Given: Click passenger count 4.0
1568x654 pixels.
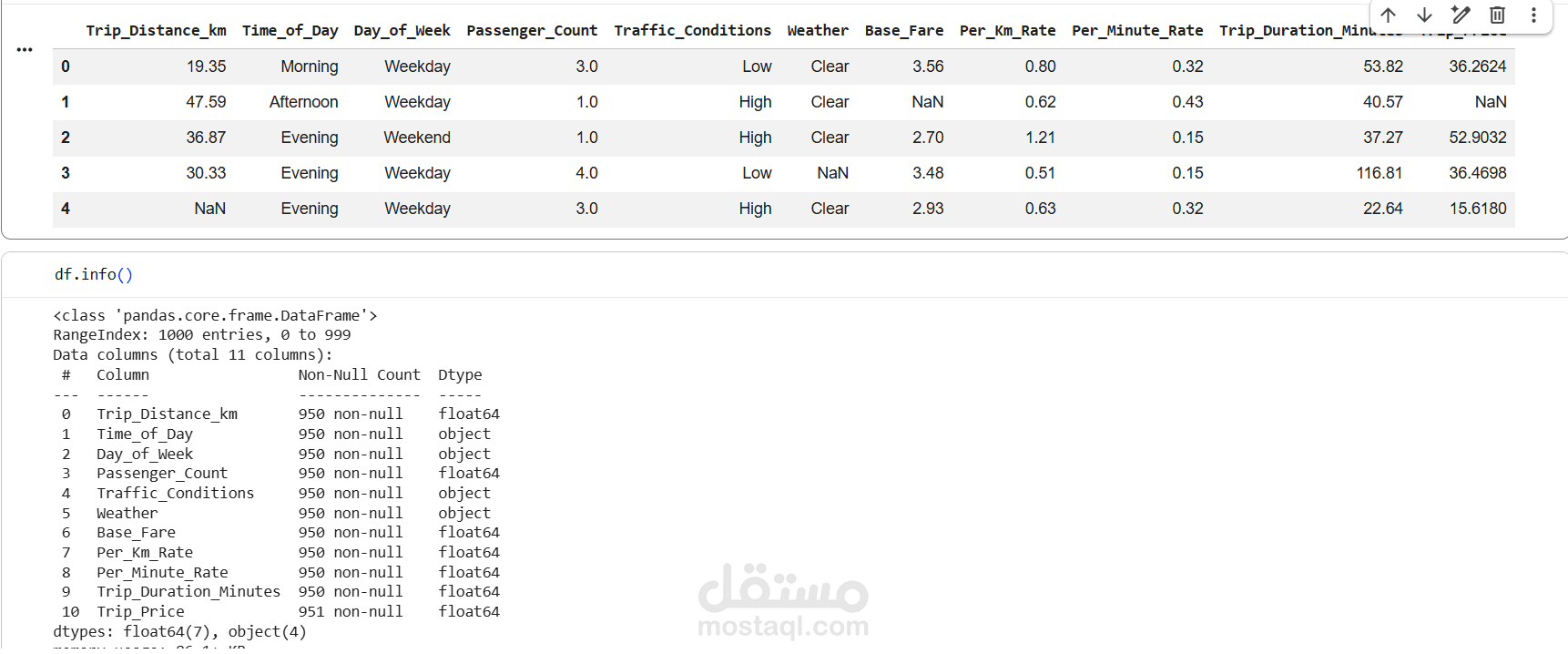Looking at the screenshot, I should tap(586, 173).
